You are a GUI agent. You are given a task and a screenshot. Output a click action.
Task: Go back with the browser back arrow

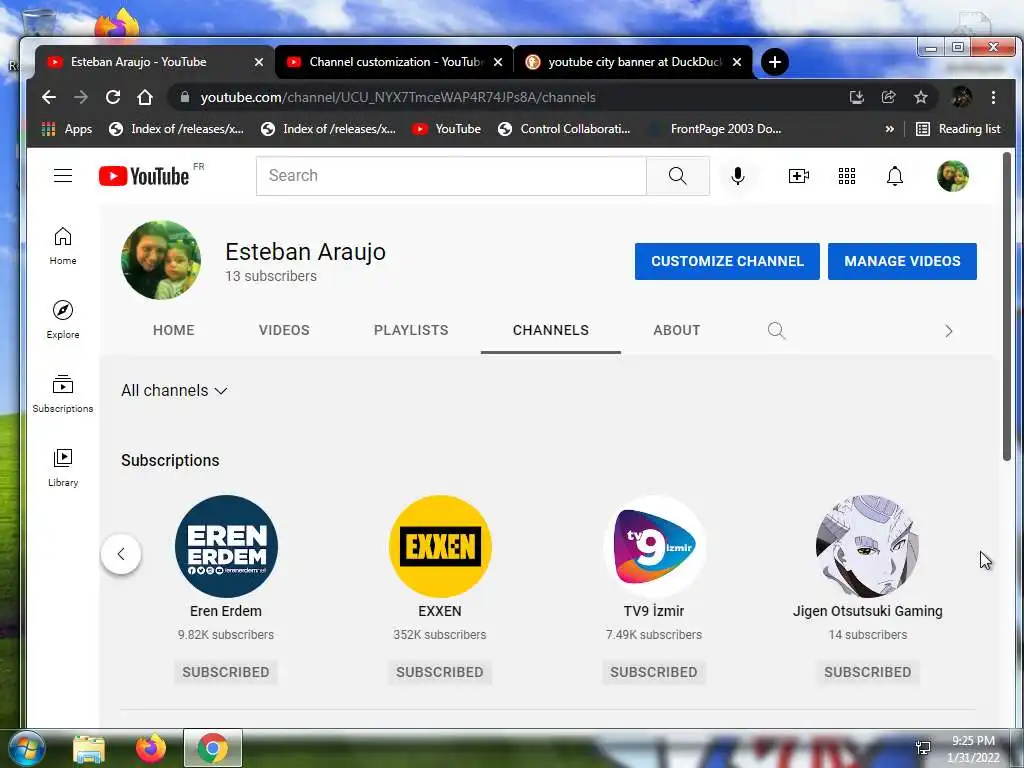(x=49, y=97)
